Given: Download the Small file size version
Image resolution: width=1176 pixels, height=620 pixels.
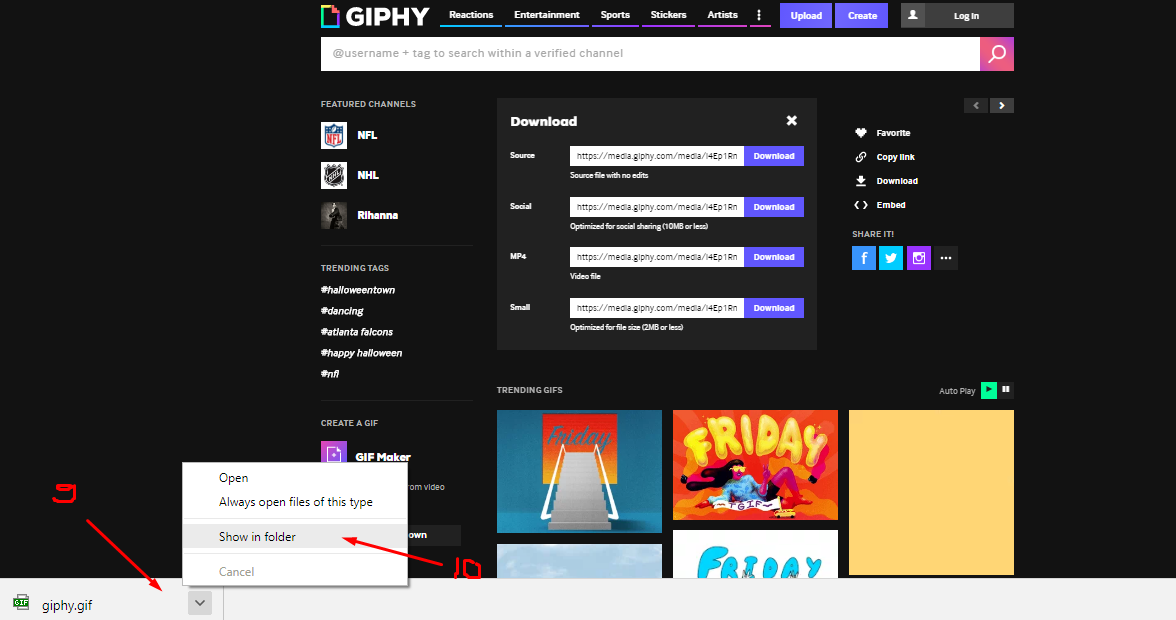Looking at the screenshot, I should tap(774, 308).
